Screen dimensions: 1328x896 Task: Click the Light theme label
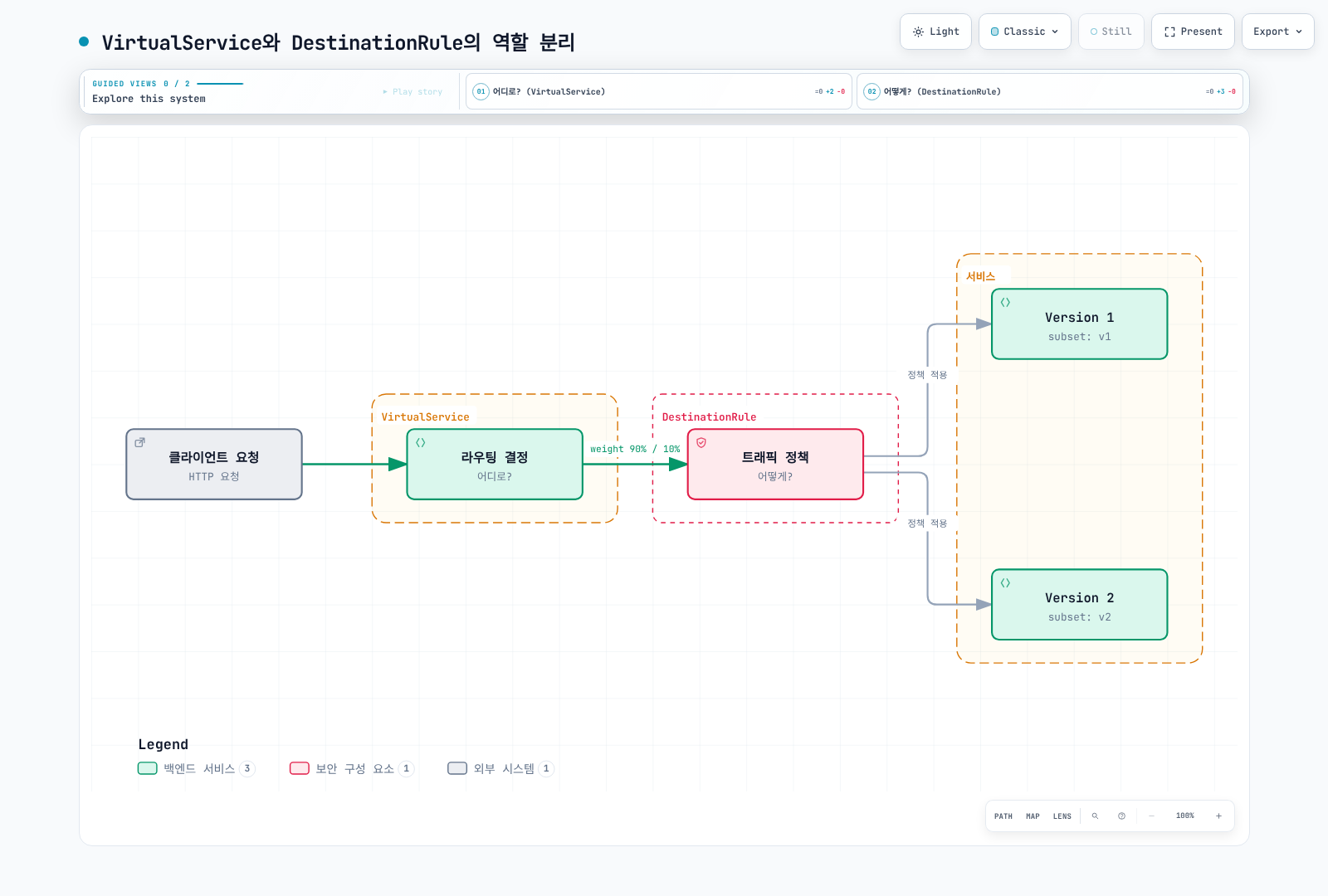click(x=945, y=32)
